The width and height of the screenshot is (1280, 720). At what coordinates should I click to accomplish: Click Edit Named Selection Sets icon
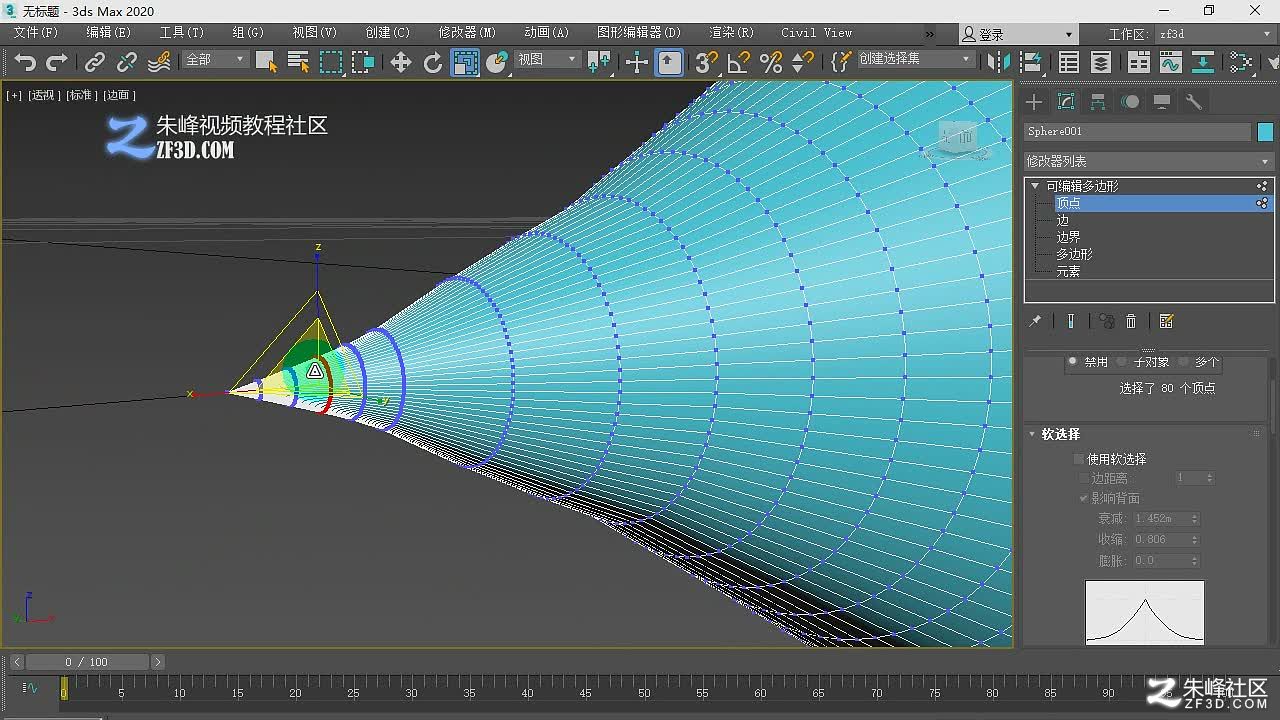pos(842,62)
